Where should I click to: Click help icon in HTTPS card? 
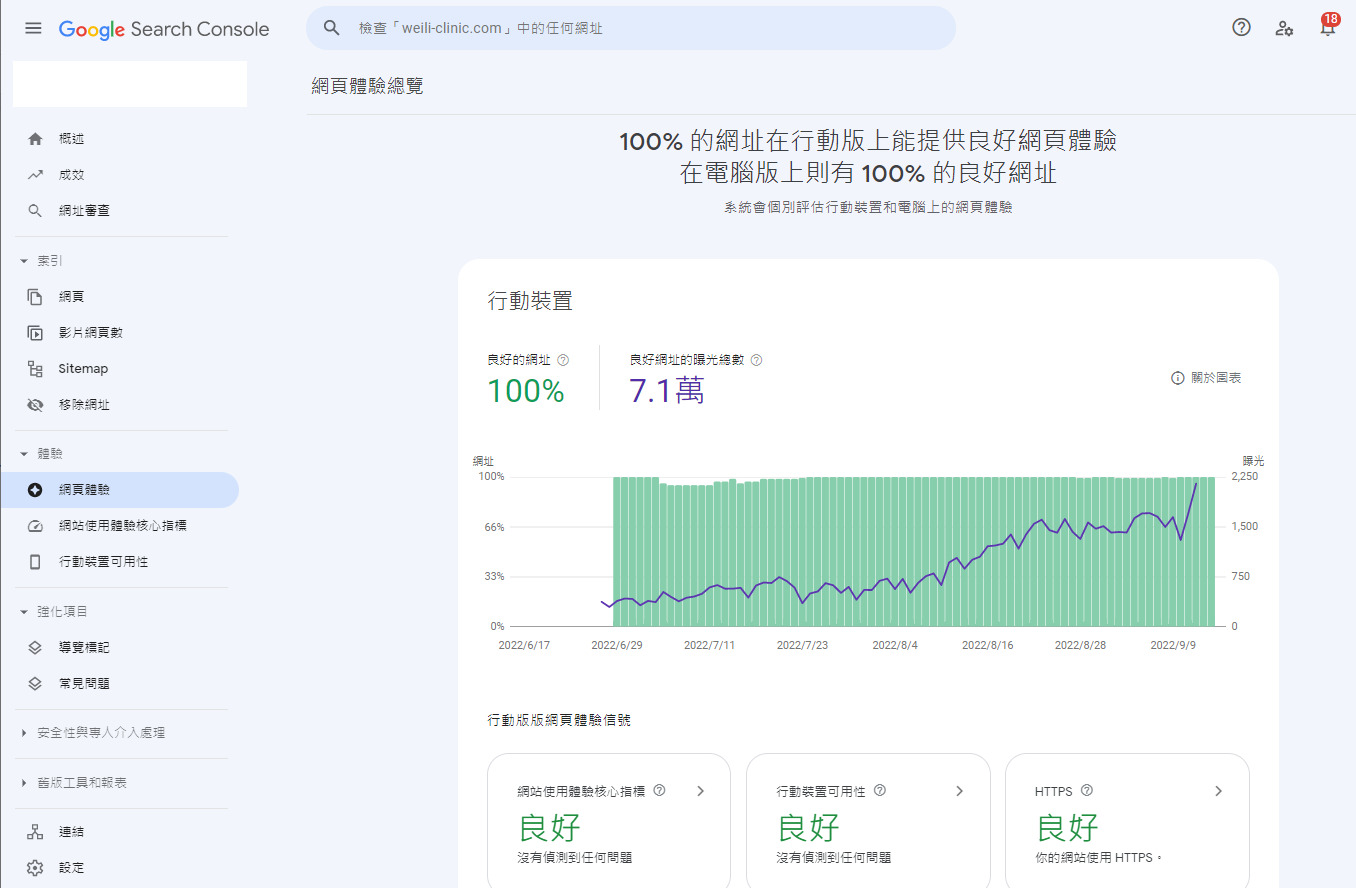1087,790
